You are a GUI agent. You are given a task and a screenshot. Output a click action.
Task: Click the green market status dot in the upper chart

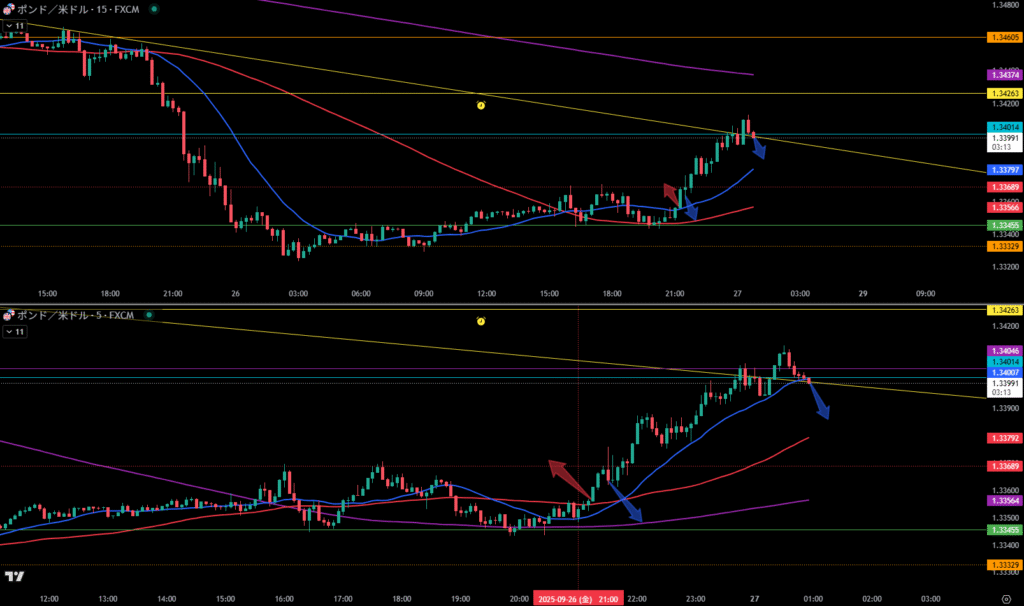(153, 9)
